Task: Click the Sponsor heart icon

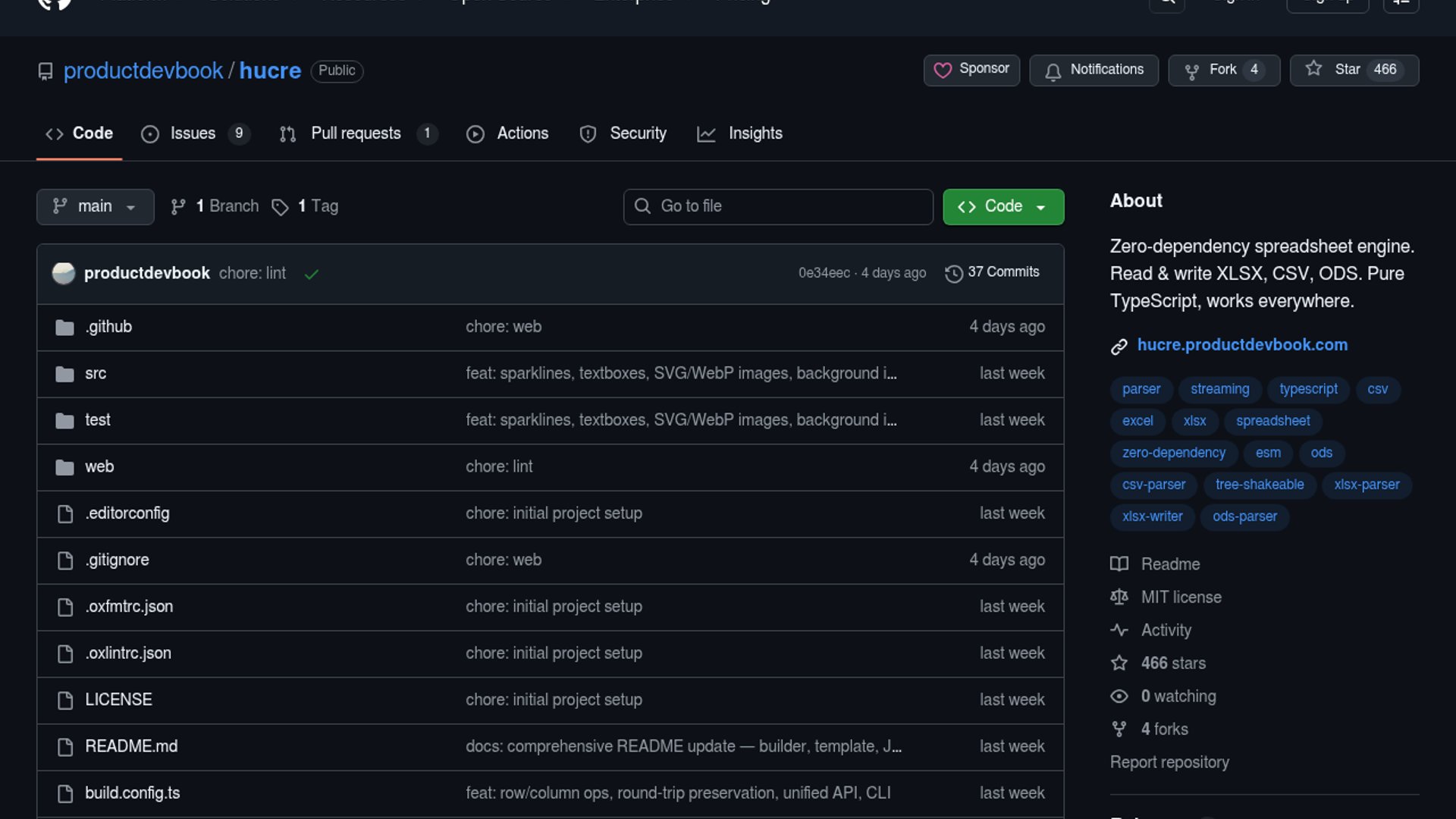Action: [943, 71]
